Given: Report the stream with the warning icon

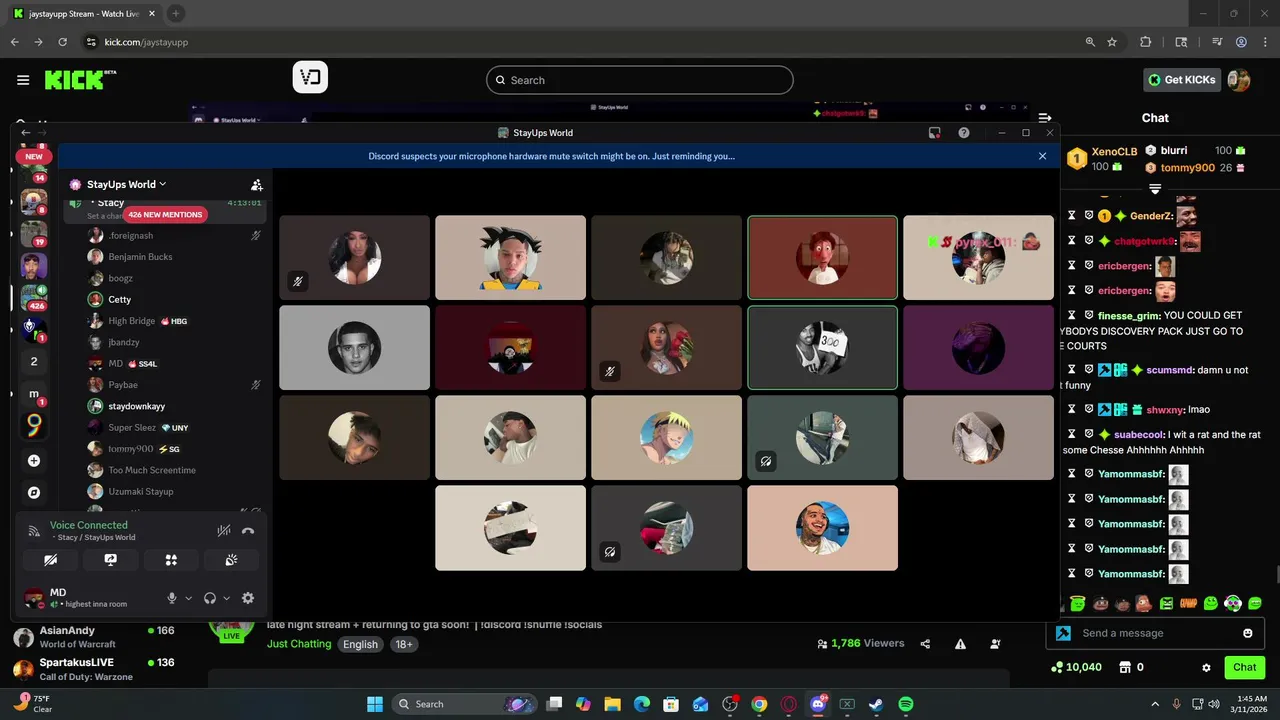Looking at the screenshot, I should (960, 644).
